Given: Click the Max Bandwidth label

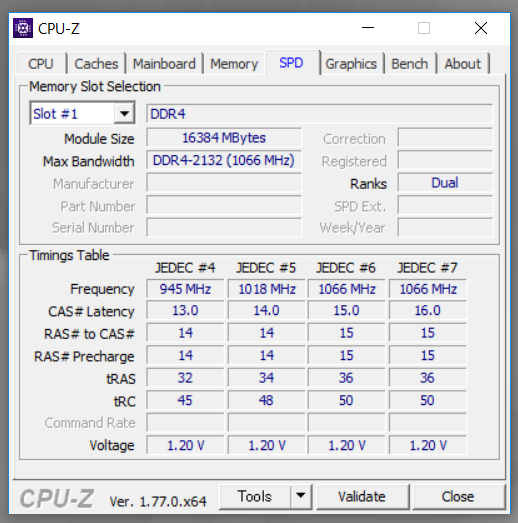Looking at the screenshot, I should tap(89, 161).
